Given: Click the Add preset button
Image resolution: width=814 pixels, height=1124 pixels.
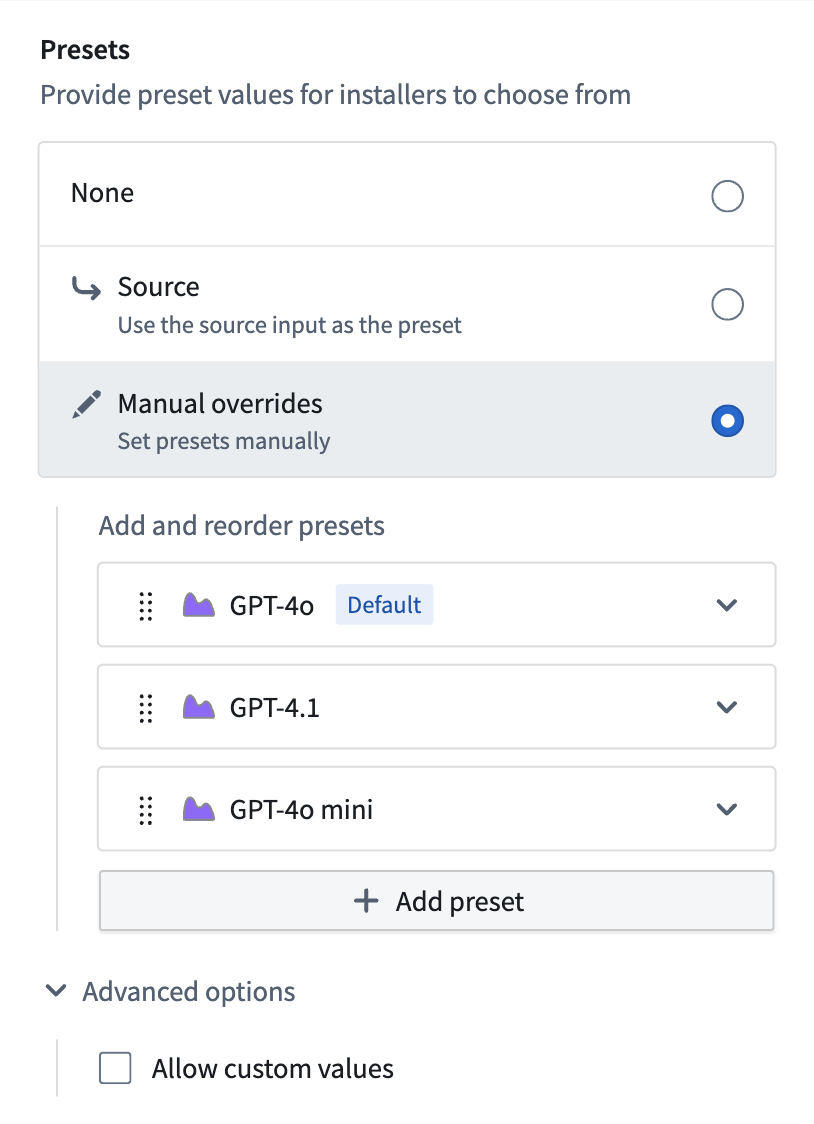Looking at the screenshot, I should [436, 900].
